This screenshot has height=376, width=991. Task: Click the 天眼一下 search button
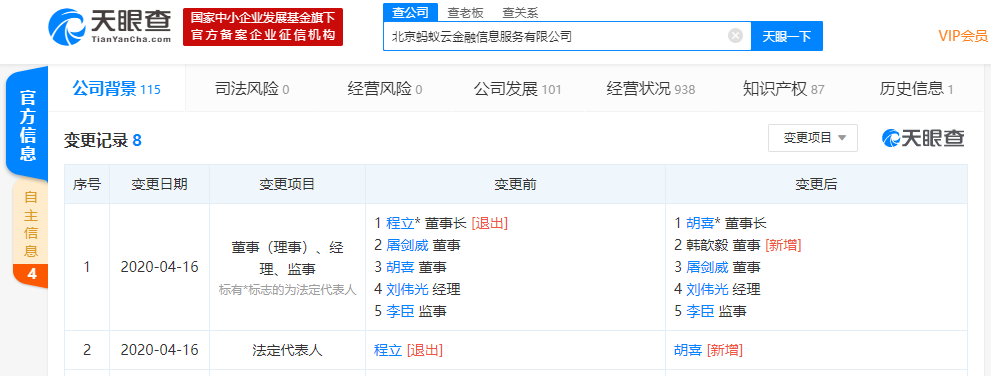click(786, 36)
